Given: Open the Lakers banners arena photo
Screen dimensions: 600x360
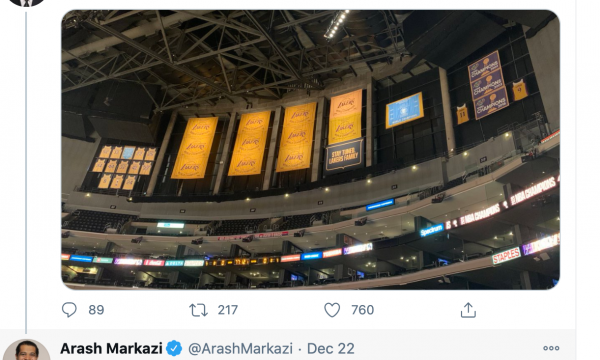Looking at the screenshot, I should (310, 150).
